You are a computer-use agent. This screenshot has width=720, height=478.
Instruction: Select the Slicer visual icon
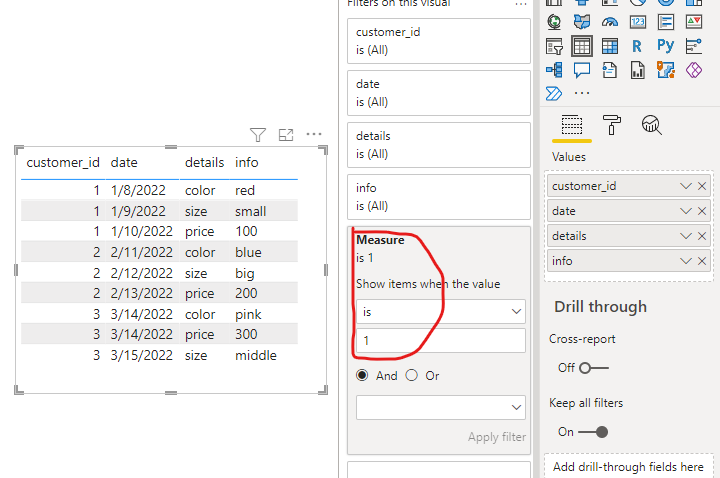click(554, 46)
